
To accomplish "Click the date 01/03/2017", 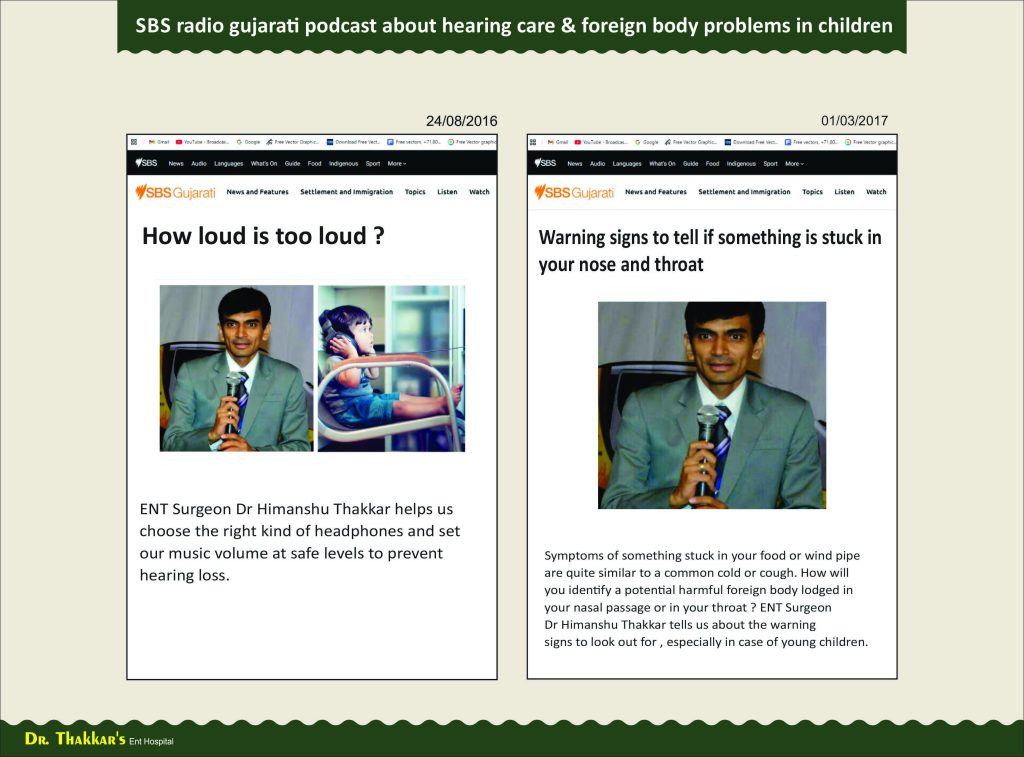I will 854,121.
